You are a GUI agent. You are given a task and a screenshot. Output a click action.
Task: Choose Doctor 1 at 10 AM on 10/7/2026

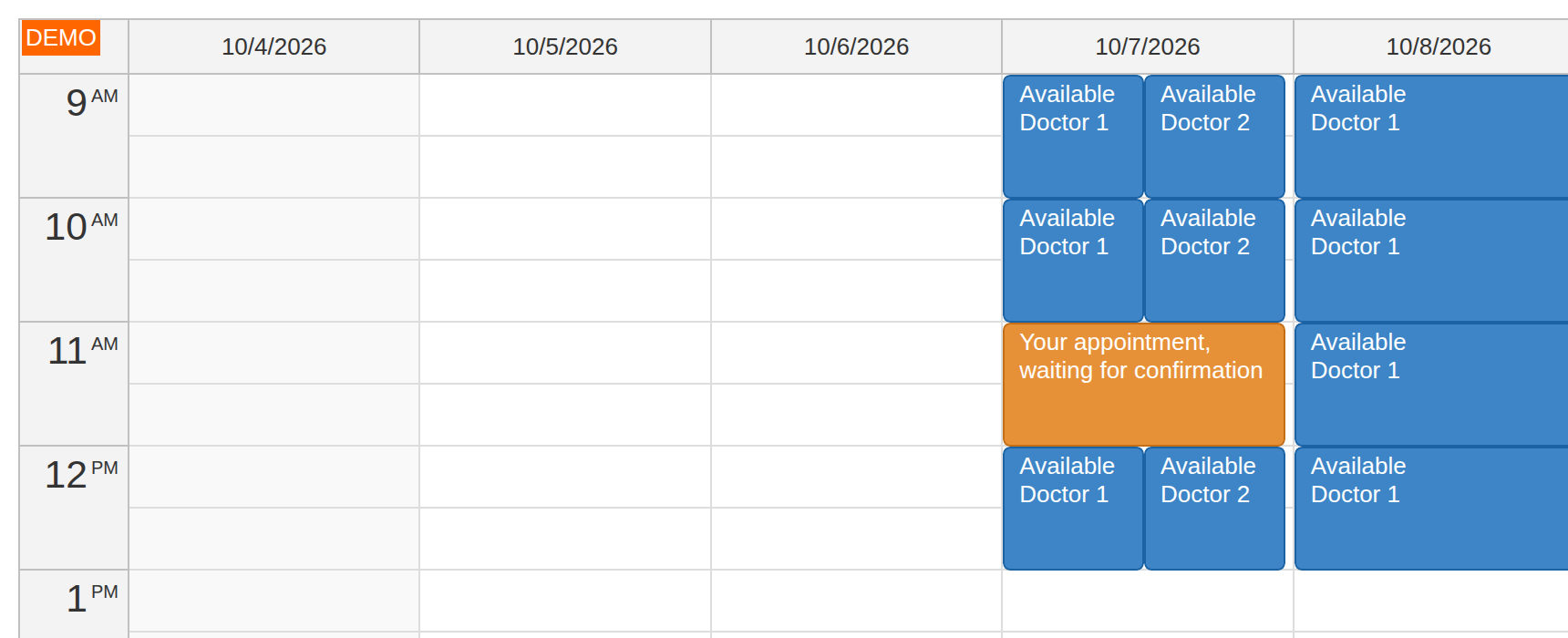pyautogui.click(x=1073, y=261)
